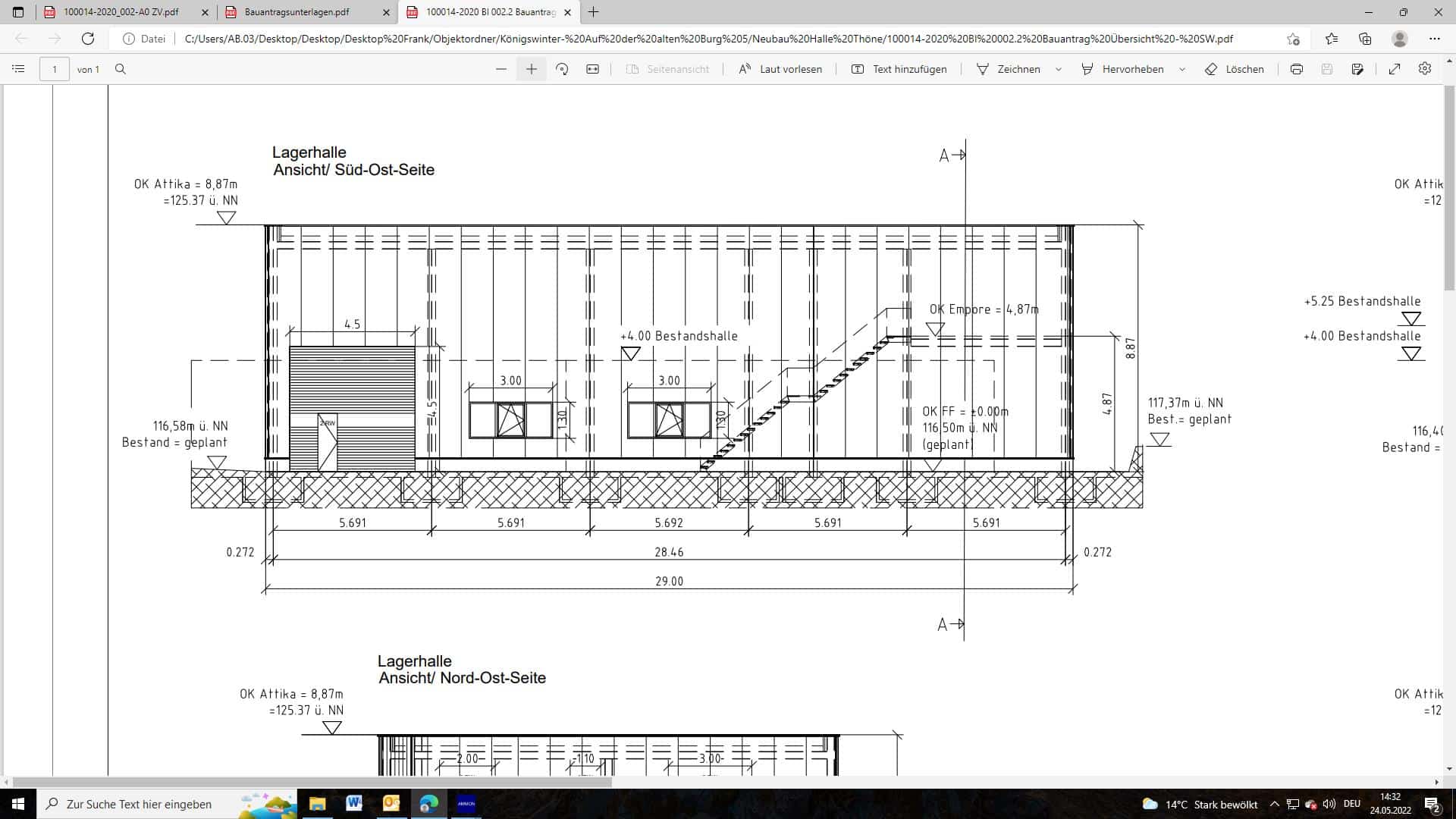This screenshot has width=1456, height=819.
Task: Toggle the Zeichnen drawing tool
Action: pos(1009,69)
